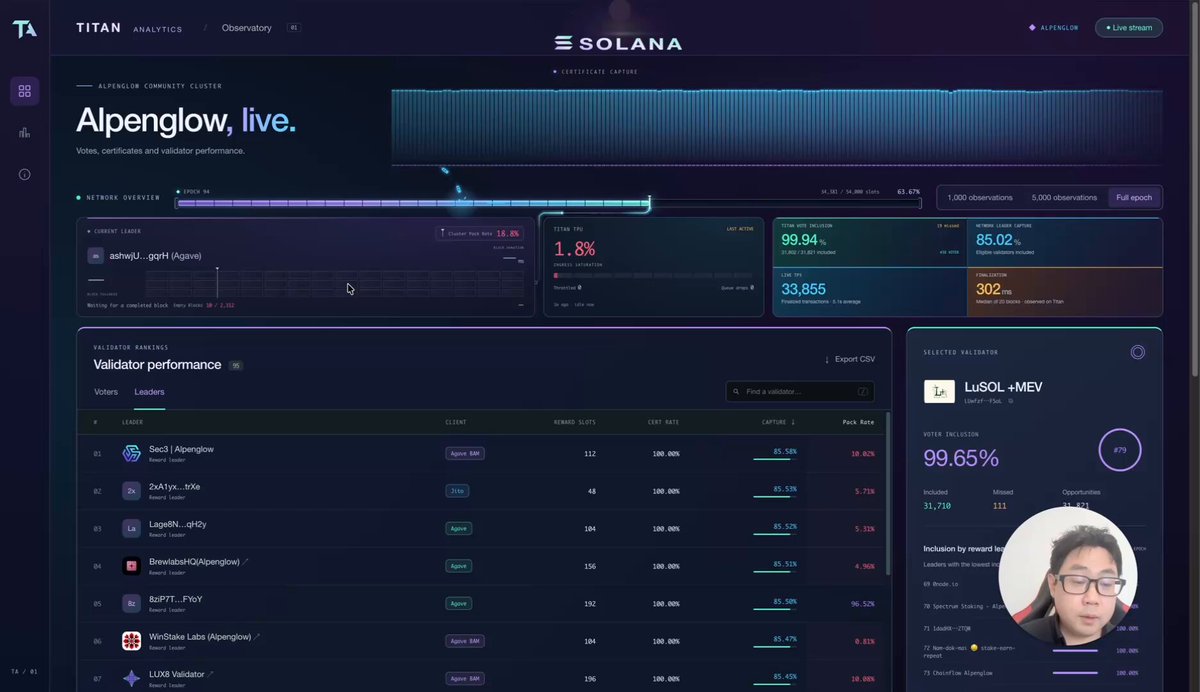Click the Solana logo in header
1200x692 pixels.
(x=618, y=43)
